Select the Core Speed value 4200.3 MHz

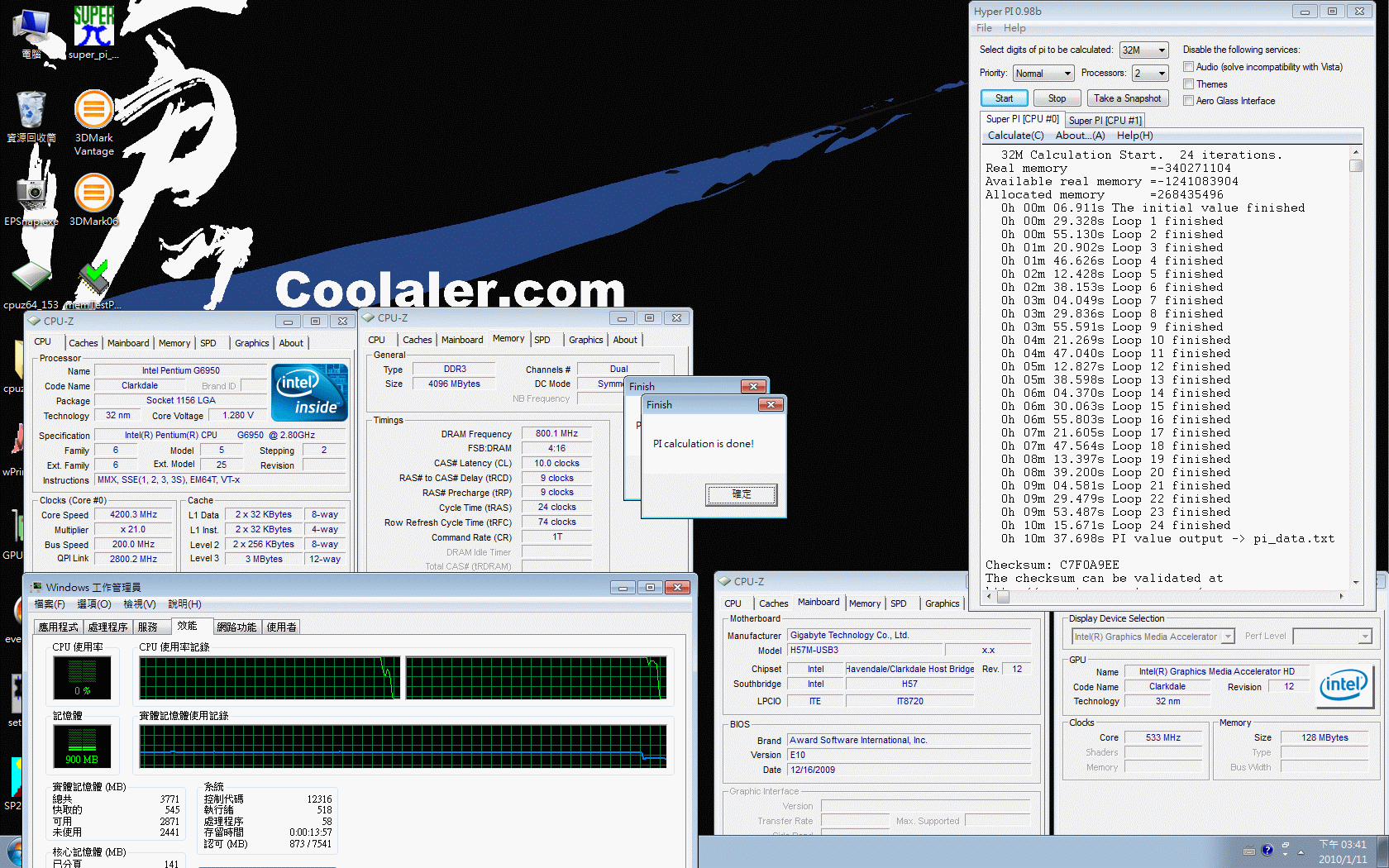click(x=134, y=514)
